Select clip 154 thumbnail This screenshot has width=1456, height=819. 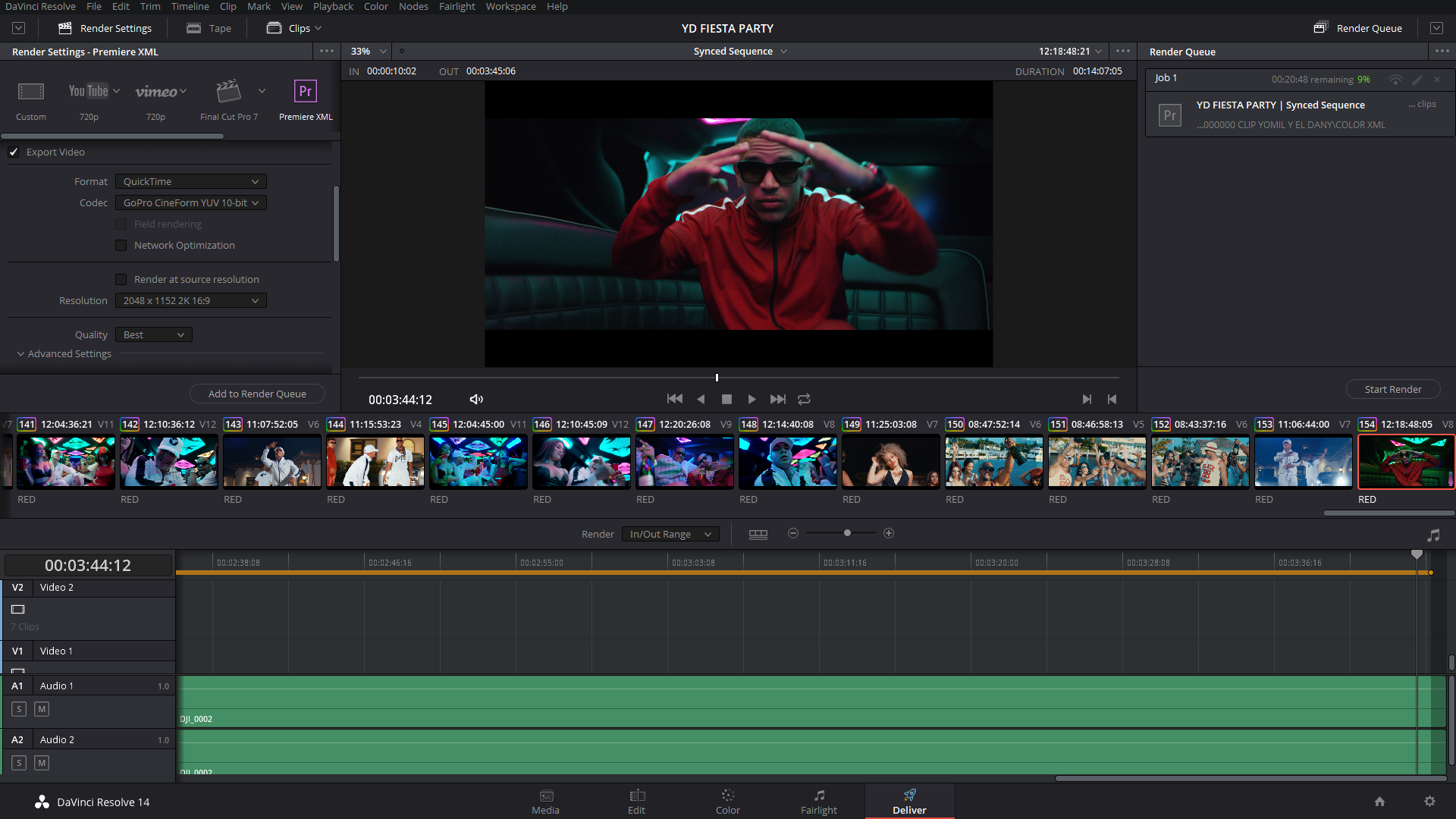pos(1406,462)
